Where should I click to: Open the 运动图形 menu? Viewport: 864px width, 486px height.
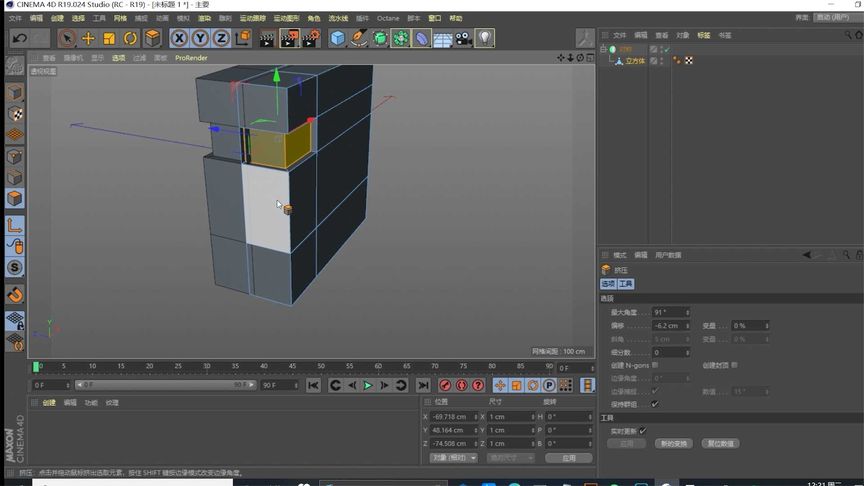286,18
